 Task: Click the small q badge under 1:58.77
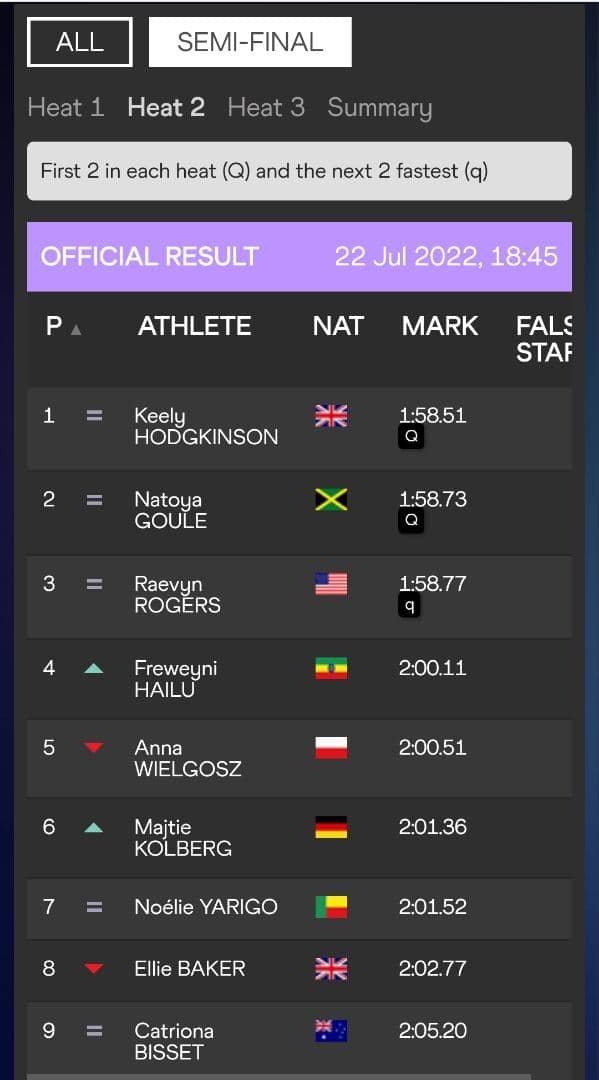(410, 605)
